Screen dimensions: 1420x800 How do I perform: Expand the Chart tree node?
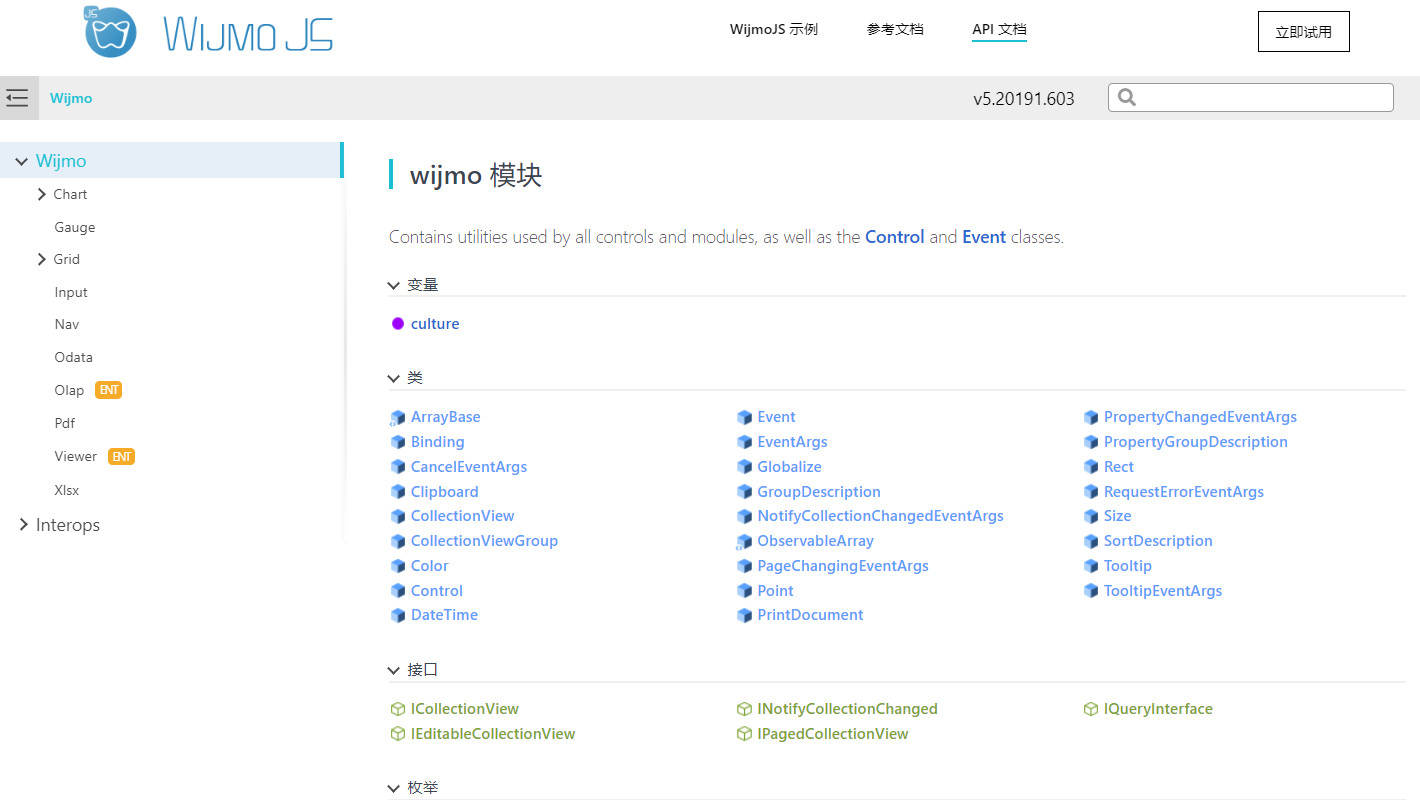pyautogui.click(x=42, y=194)
